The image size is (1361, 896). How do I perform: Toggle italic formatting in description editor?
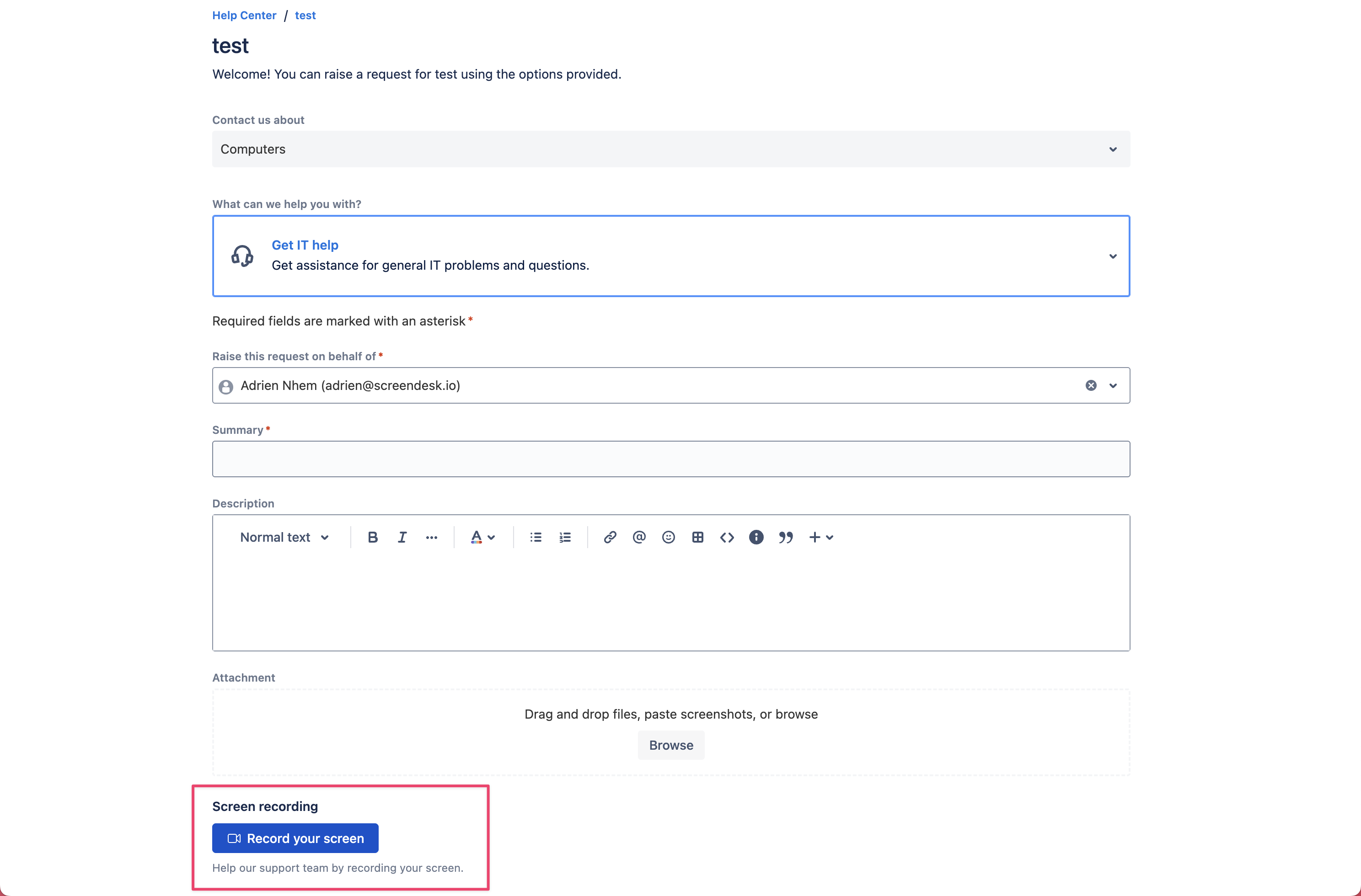[402, 537]
